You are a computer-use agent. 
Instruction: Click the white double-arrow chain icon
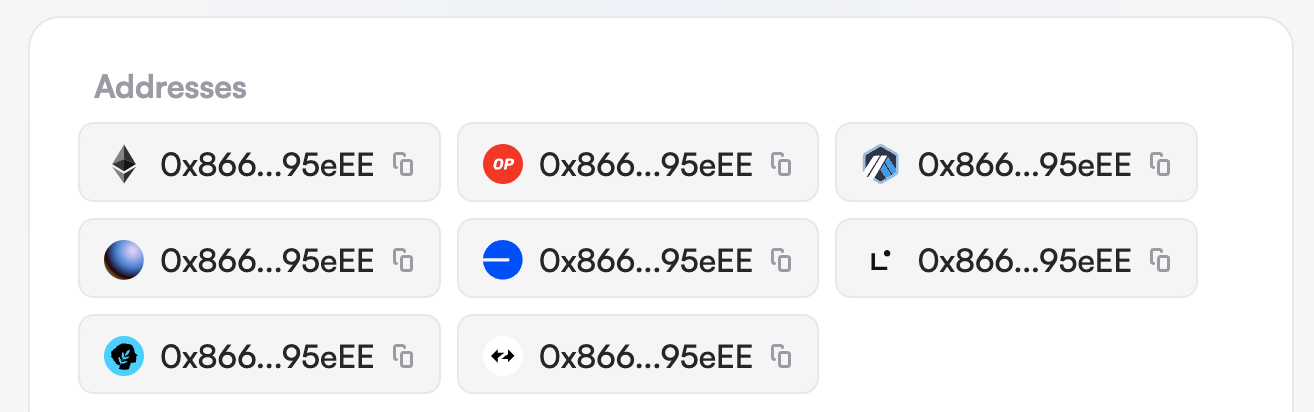pyautogui.click(x=502, y=356)
